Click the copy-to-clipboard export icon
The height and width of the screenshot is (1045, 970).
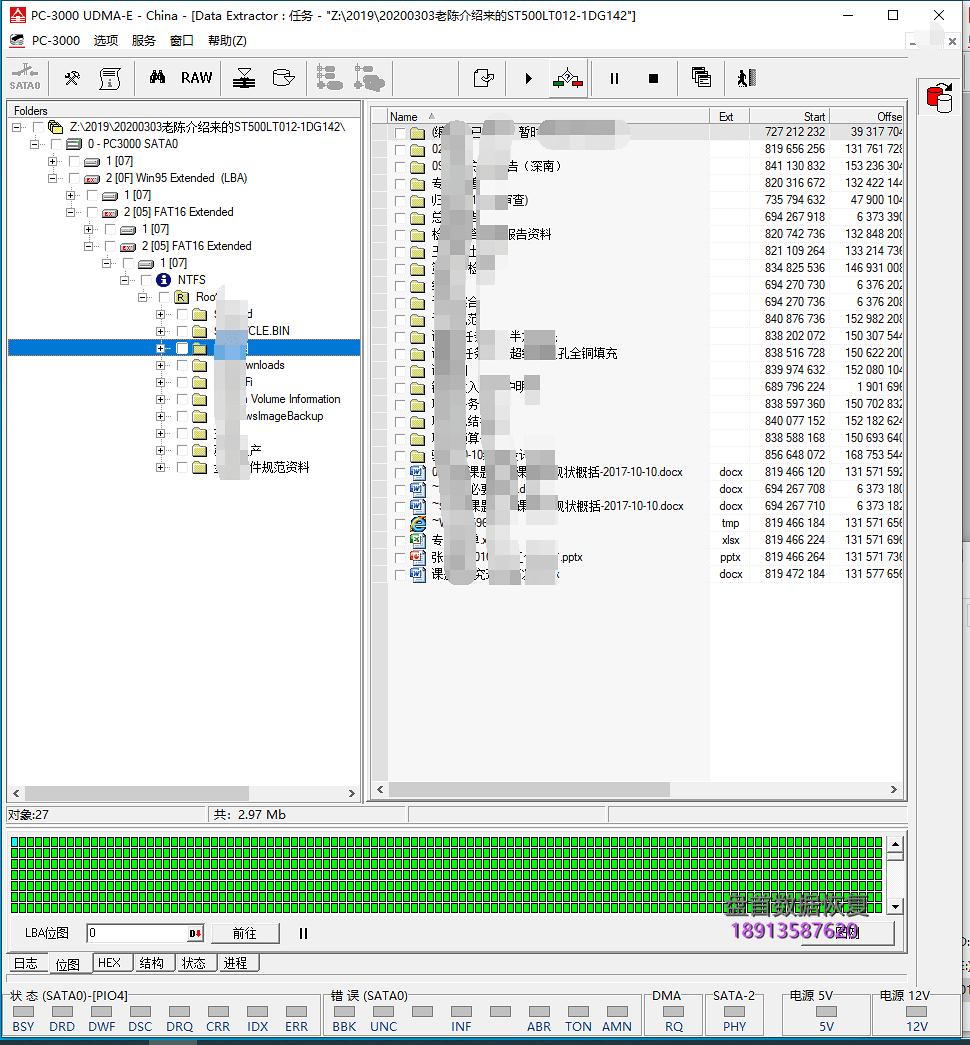click(483, 78)
